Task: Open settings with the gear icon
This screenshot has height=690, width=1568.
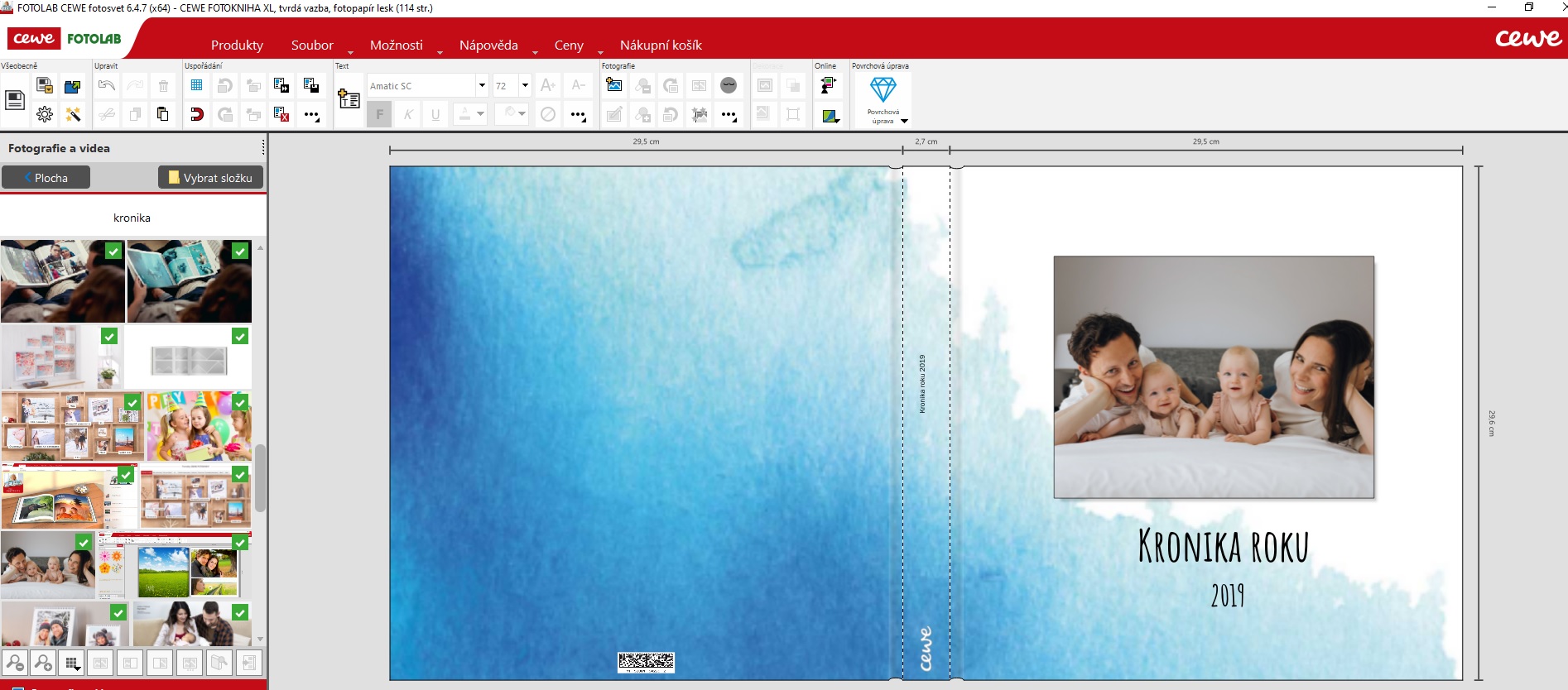Action: (45, 115)
